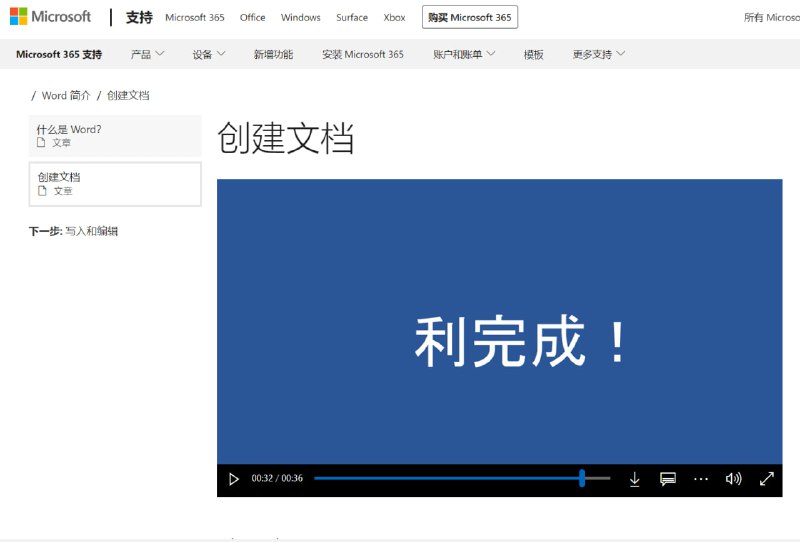Click the 创建文档 page heading
Image resolution: width=800 pixels, height=542 pixels.
286,137
